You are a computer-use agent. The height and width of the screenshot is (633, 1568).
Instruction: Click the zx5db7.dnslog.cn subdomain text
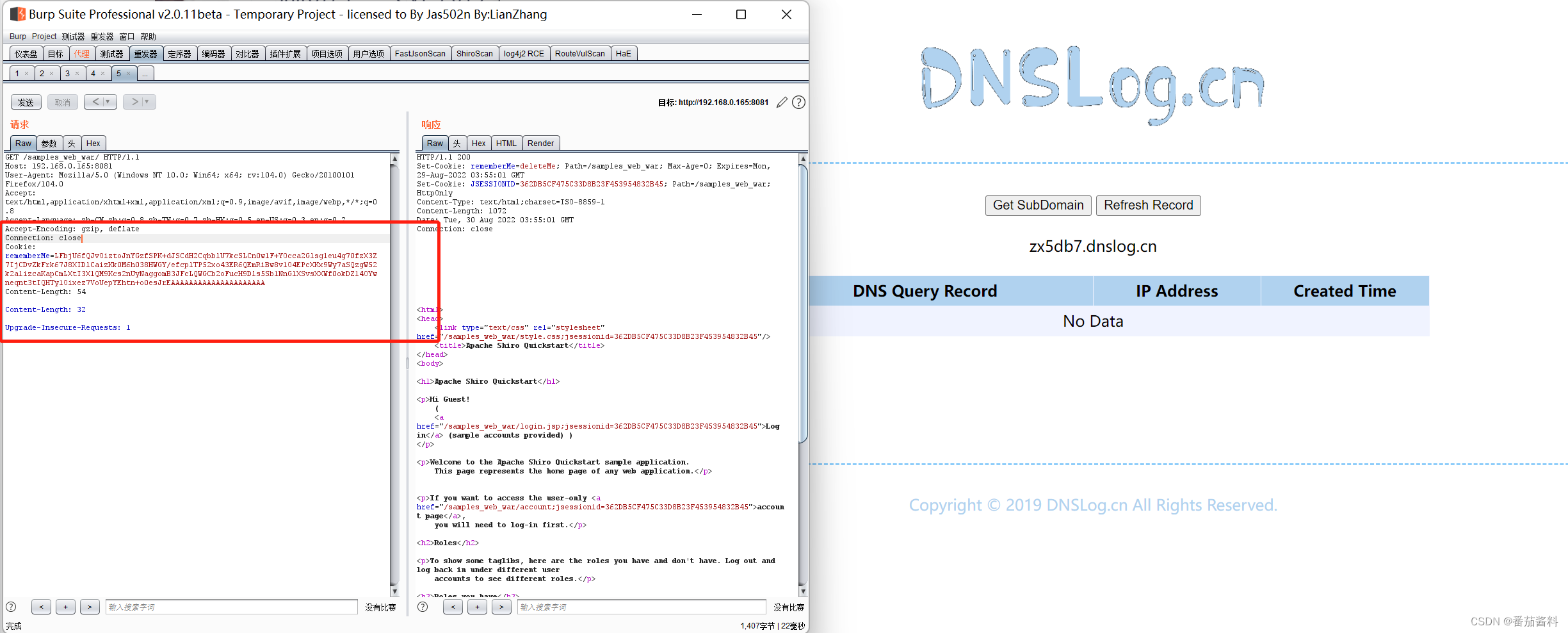click(1093, 247)
